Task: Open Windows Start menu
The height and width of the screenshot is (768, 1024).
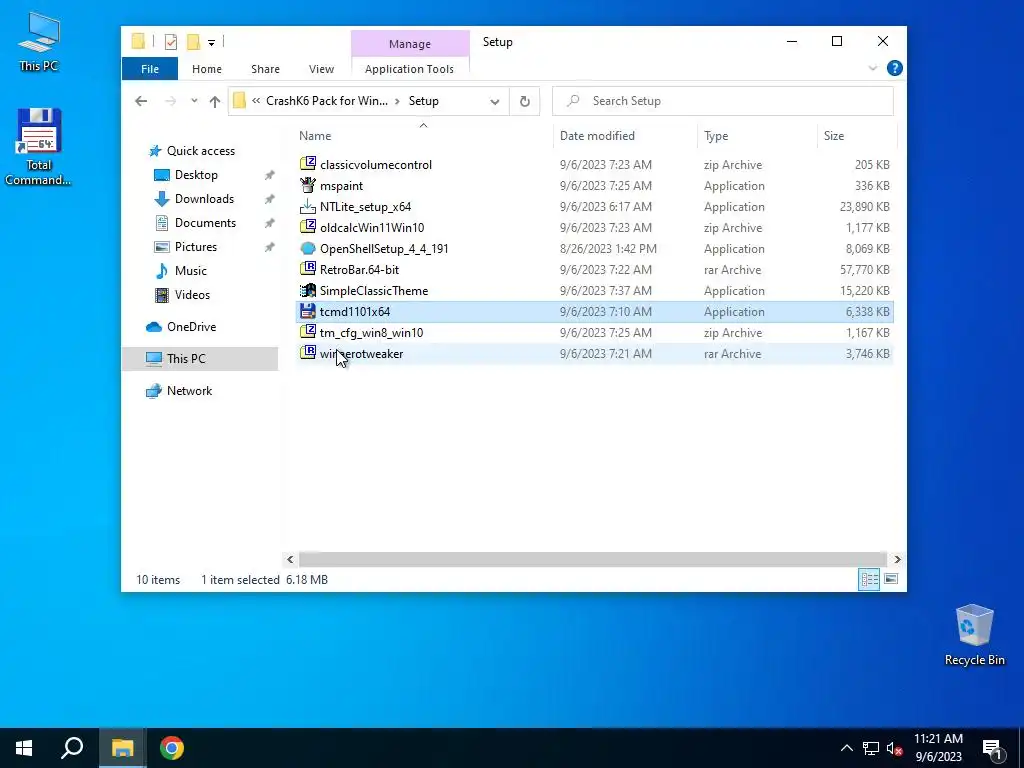Action: point(24,748)
